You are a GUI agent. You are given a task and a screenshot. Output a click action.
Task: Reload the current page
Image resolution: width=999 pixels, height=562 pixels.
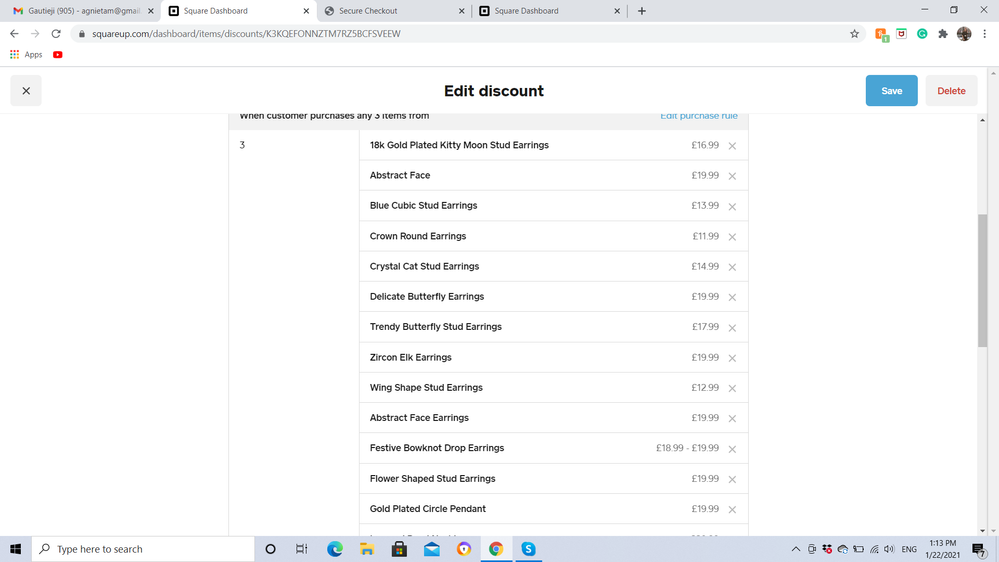click(56, 34)
